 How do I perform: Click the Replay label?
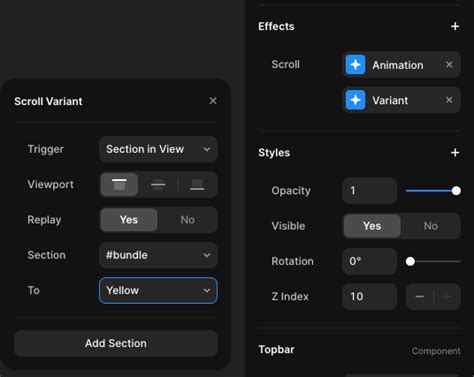click(x=44, y=220)
